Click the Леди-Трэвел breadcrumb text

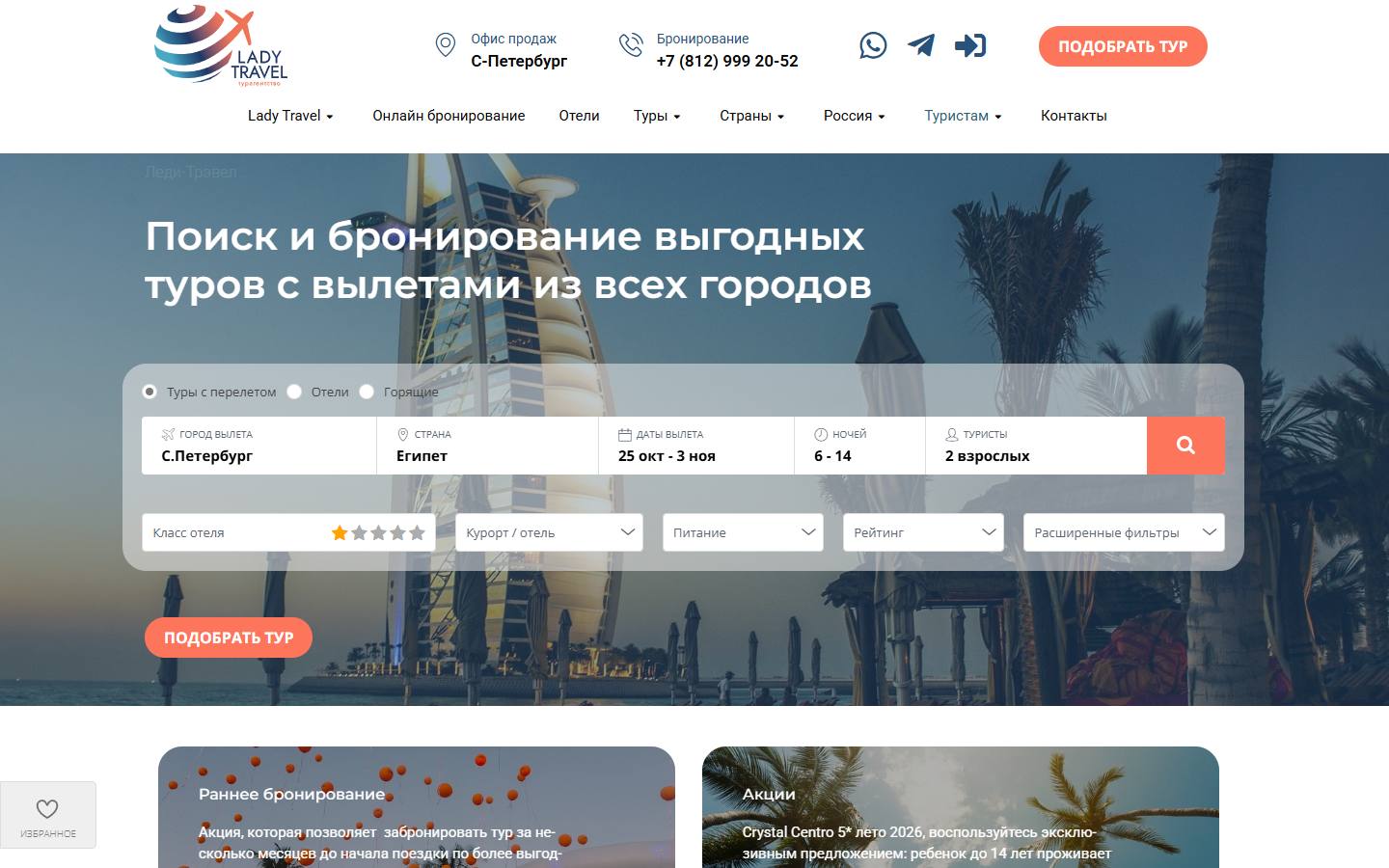point(191,172)
